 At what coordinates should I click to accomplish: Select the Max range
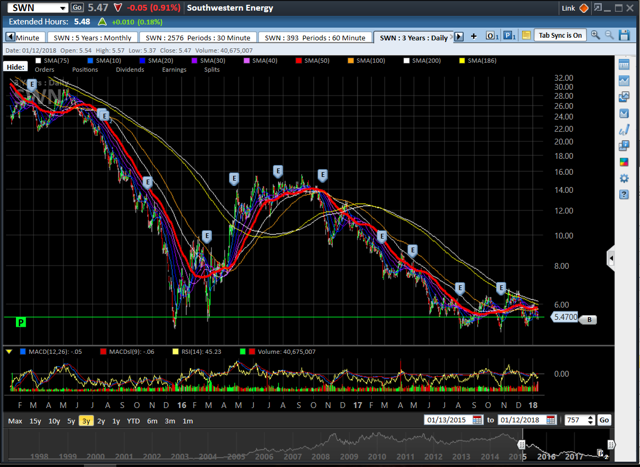(x=15, y=421)
